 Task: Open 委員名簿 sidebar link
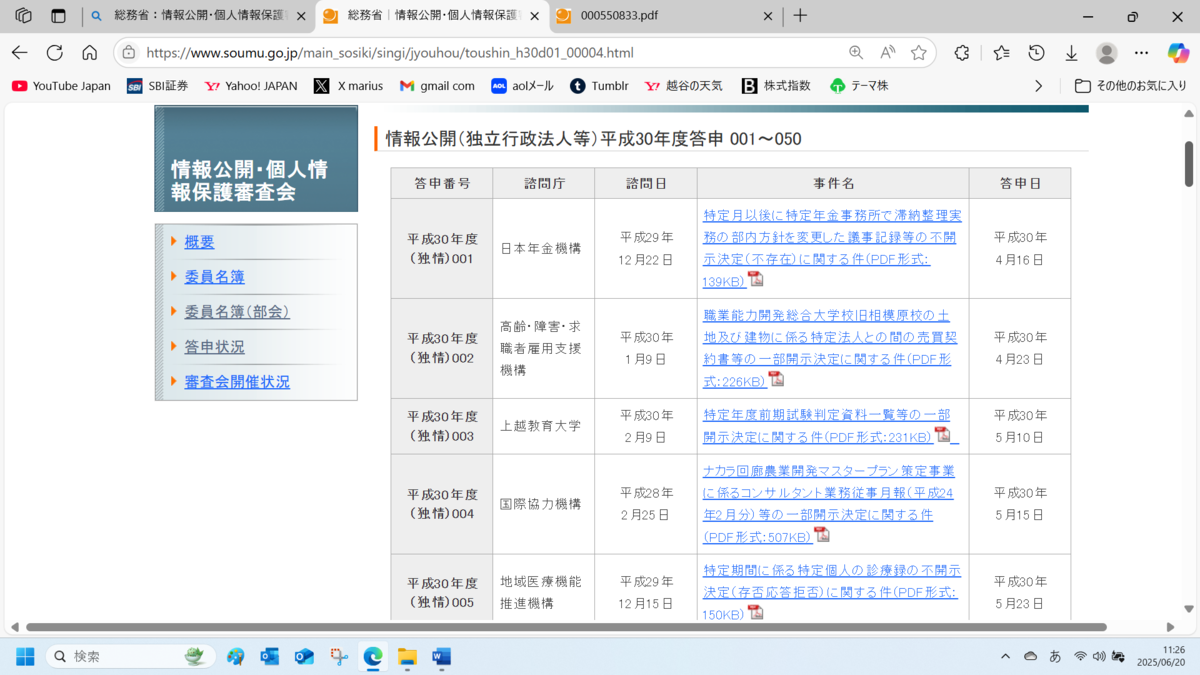214,277
